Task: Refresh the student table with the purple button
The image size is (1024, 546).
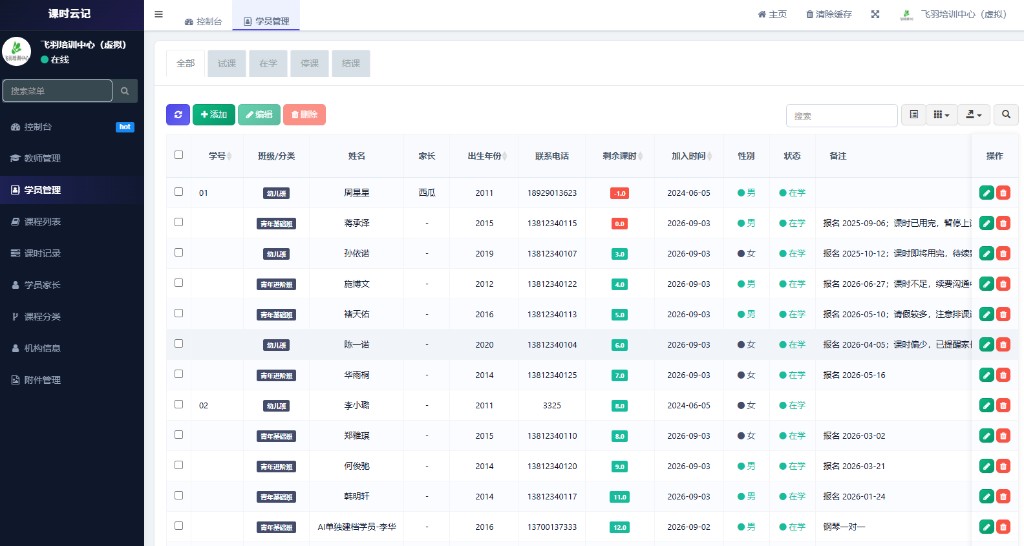Action: (x=178, y=114)
